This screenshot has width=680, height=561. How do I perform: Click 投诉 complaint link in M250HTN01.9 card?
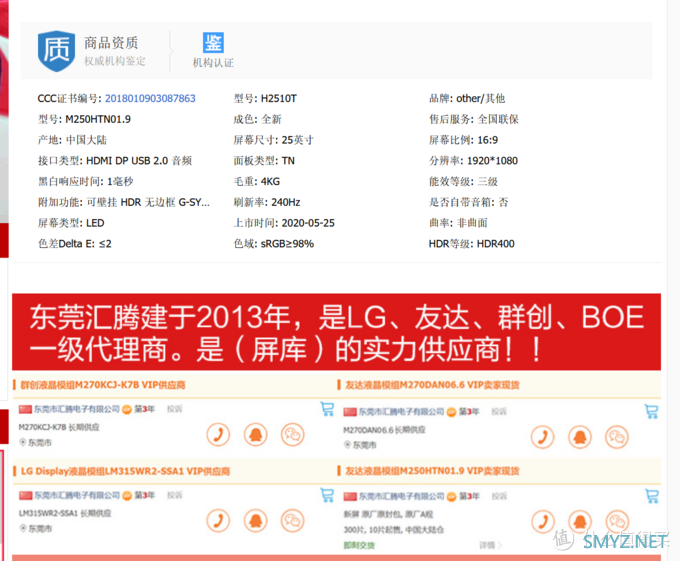pos(499,496)
